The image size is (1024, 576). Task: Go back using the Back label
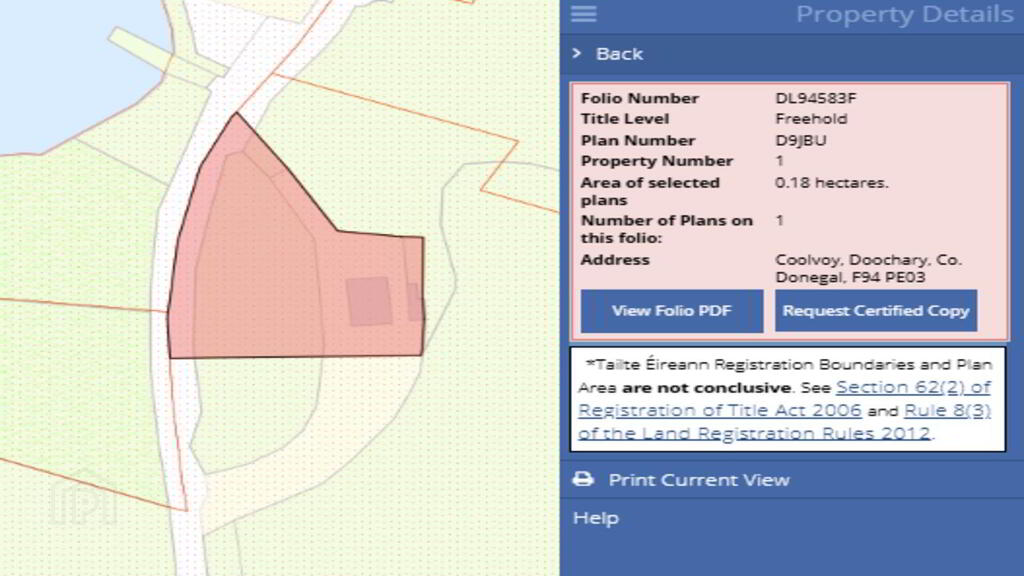619,54
